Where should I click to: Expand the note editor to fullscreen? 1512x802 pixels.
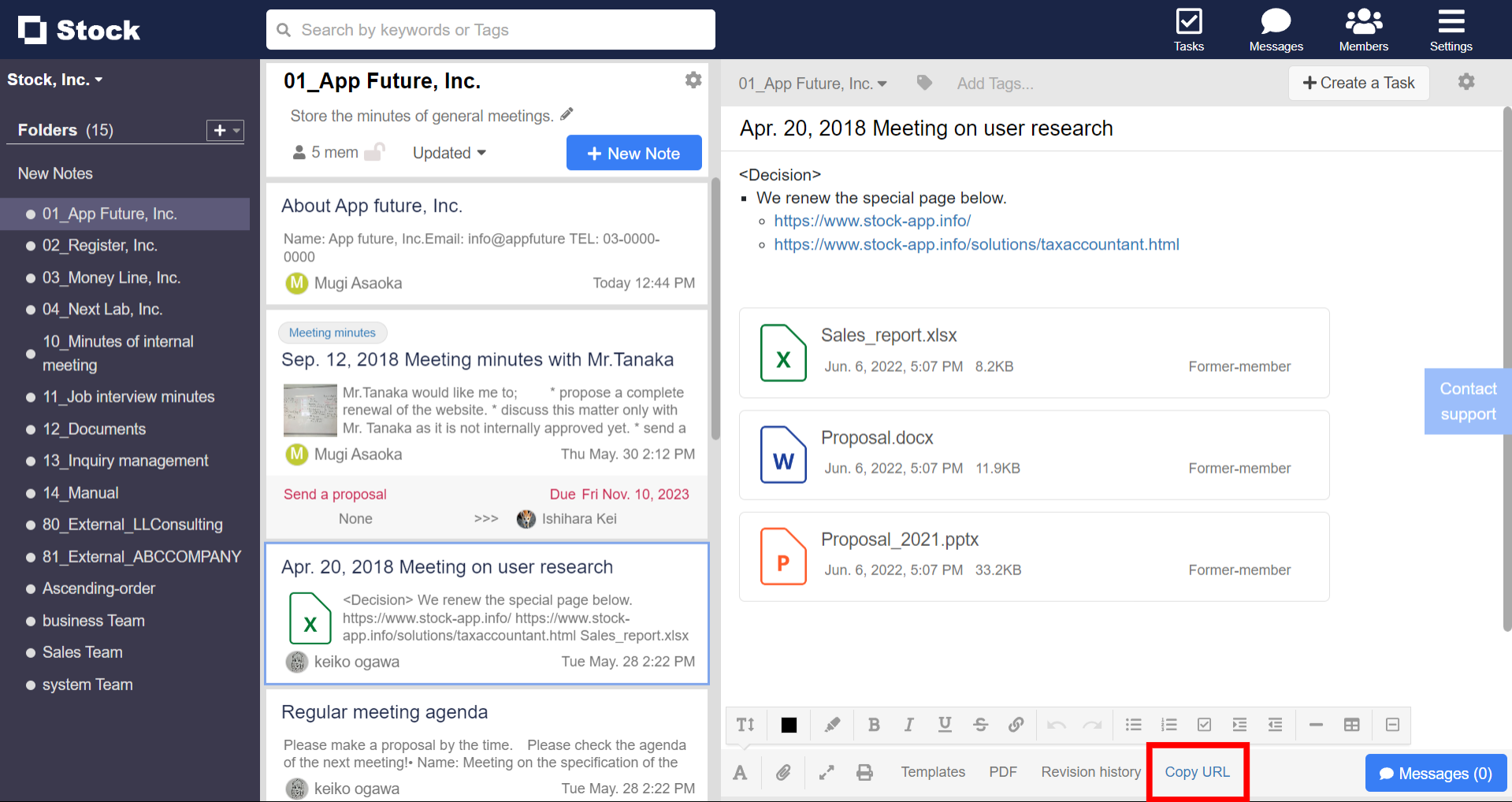pos(826,772)
